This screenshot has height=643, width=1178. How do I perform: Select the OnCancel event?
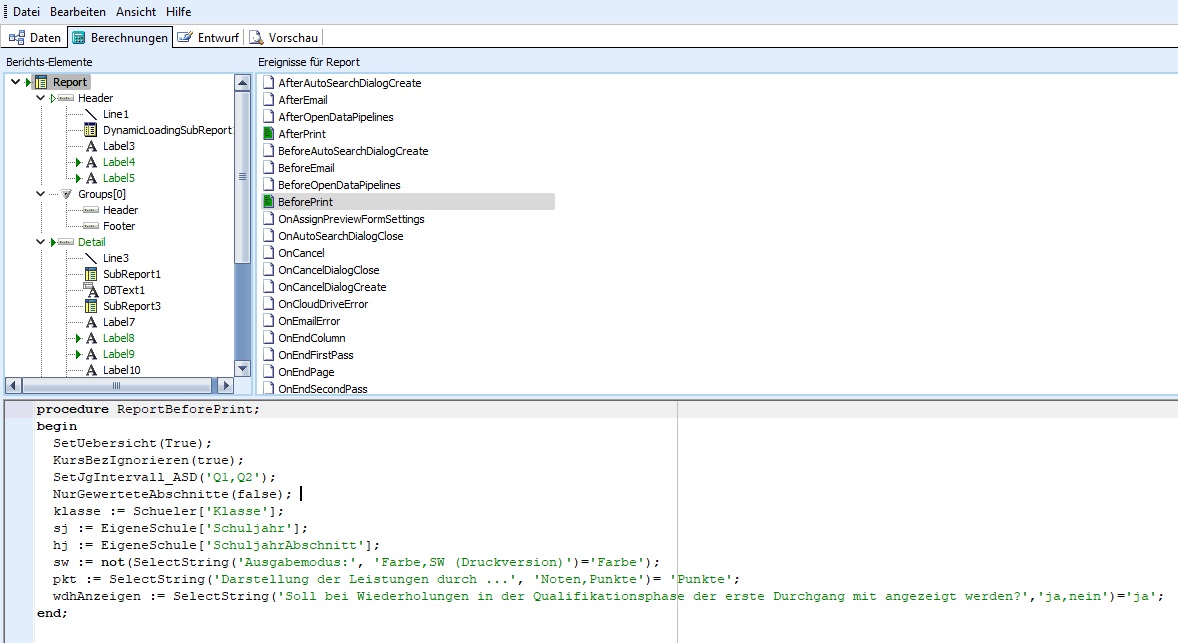point(301,253)
